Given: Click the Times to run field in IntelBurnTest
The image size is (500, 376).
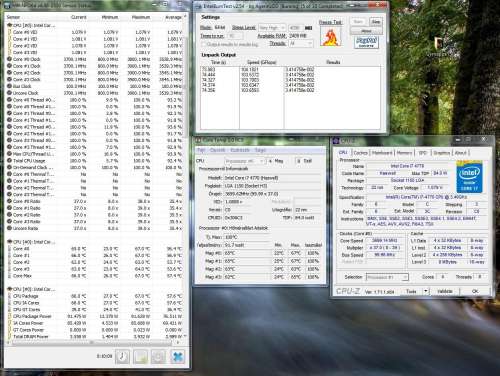Looking at the screenshot, I should [235, 36].
